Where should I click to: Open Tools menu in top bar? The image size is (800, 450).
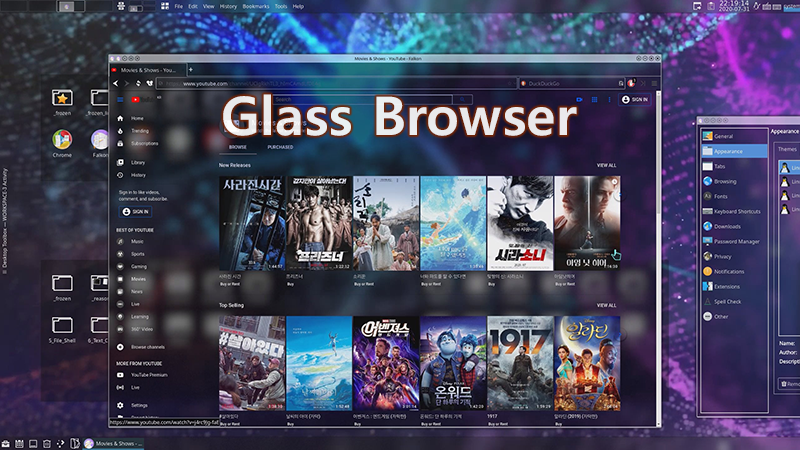coord(281,6)
